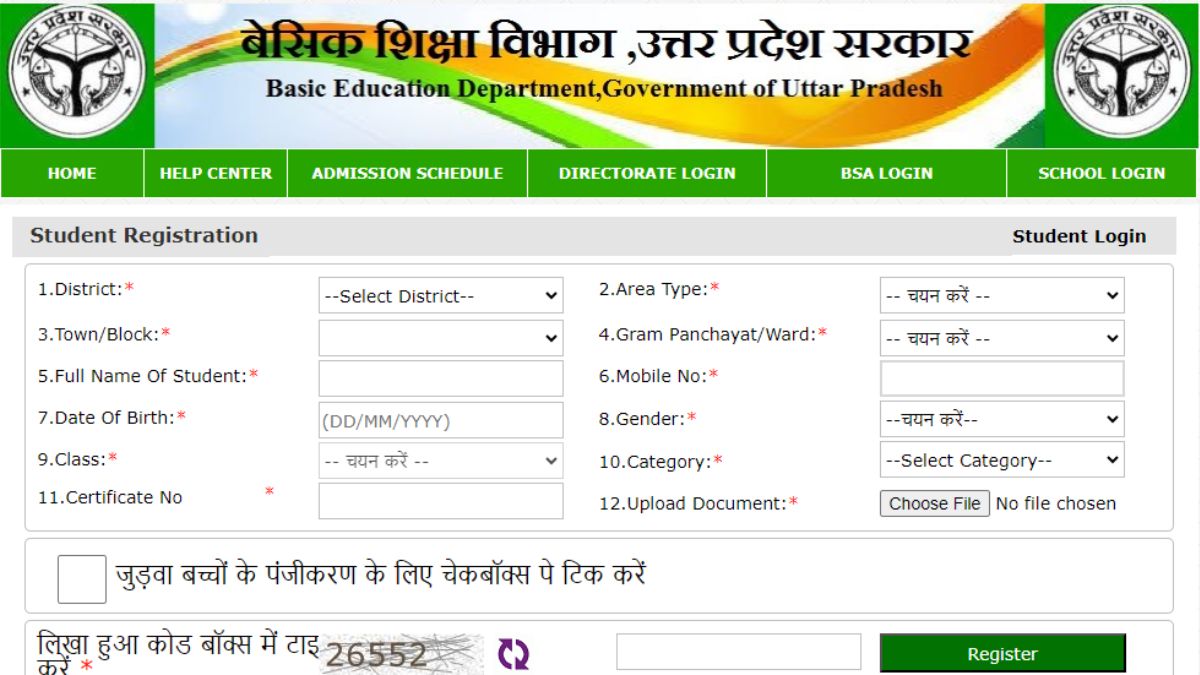Screen dimensions: 1200x675
Task: Go to the HOME menu item
Action: click(71, 173)
